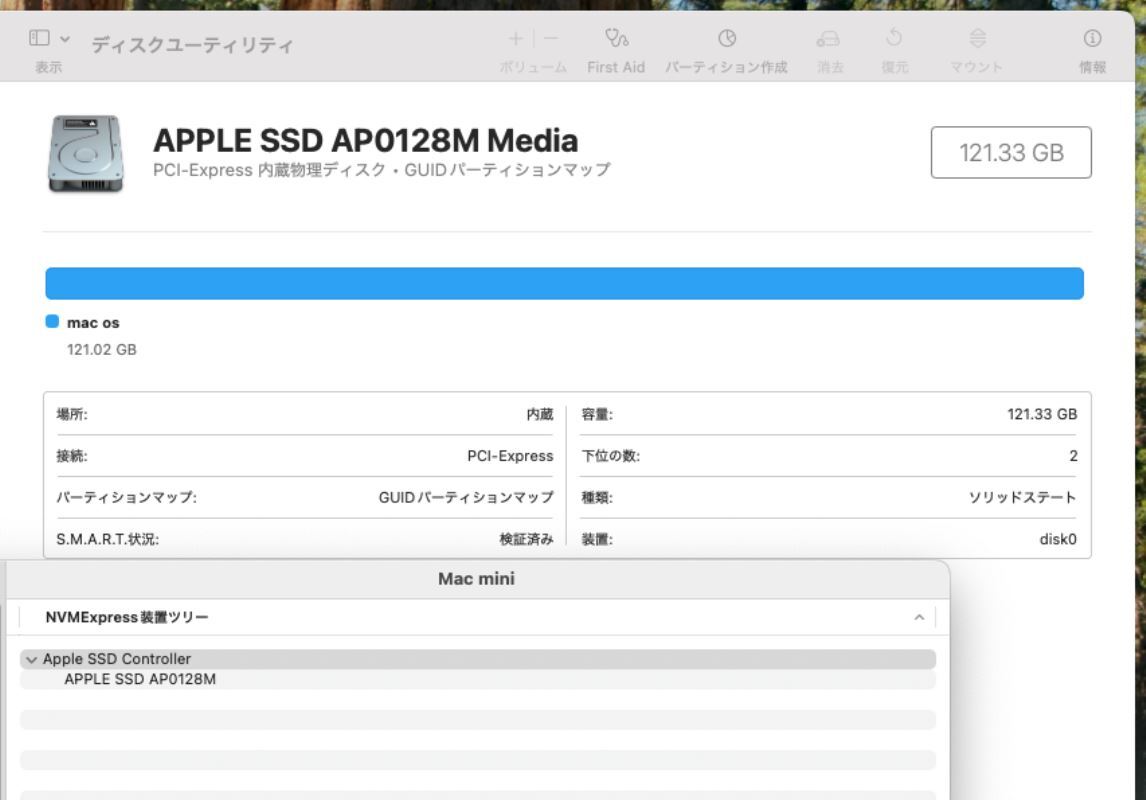Click the S.M.A.R.T.状況 検証済み value
This screenshot has height=800, width=1146.
pyautogui.click(x=526, y=539)
